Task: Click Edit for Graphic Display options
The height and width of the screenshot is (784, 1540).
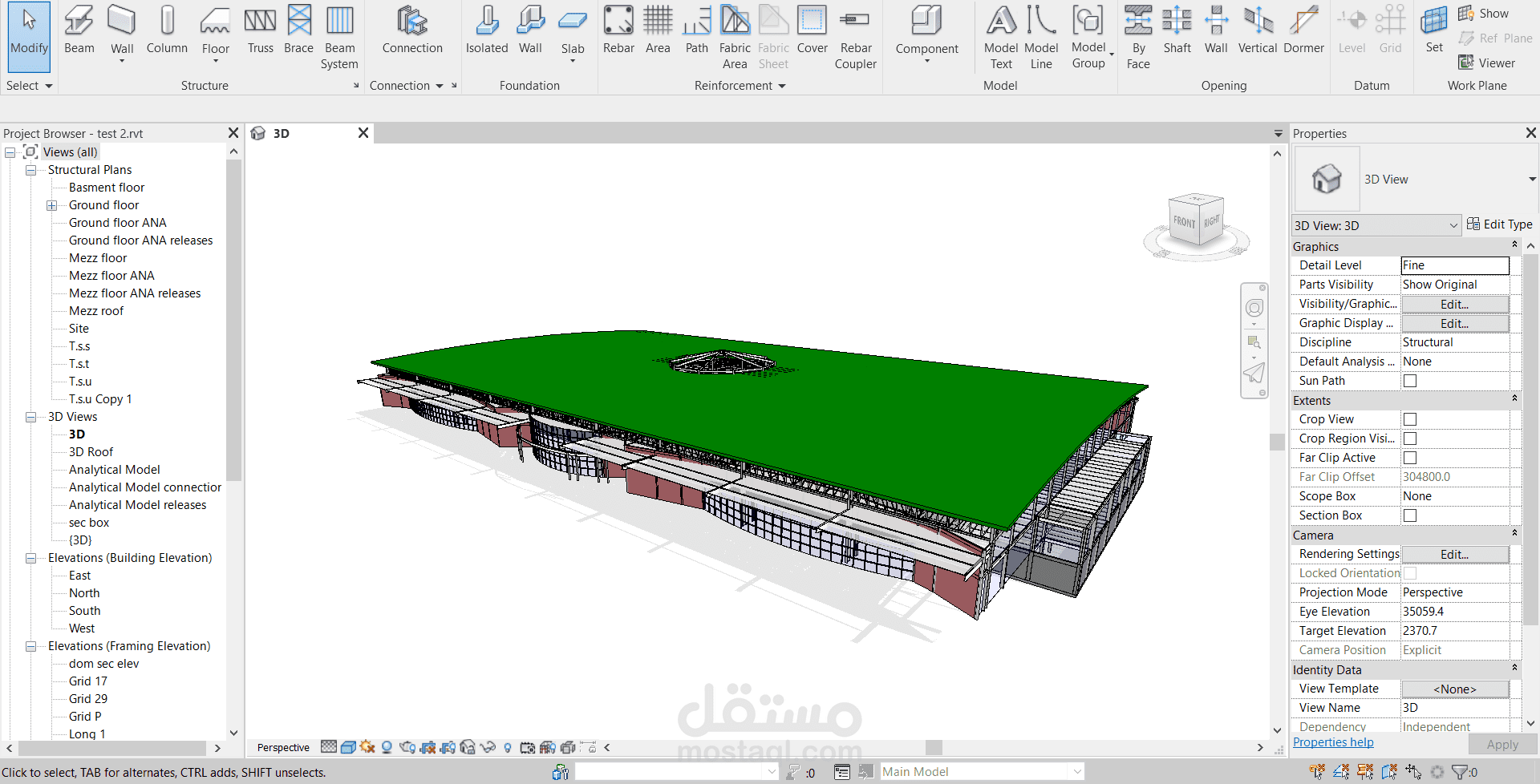Action: point(1455,323)
